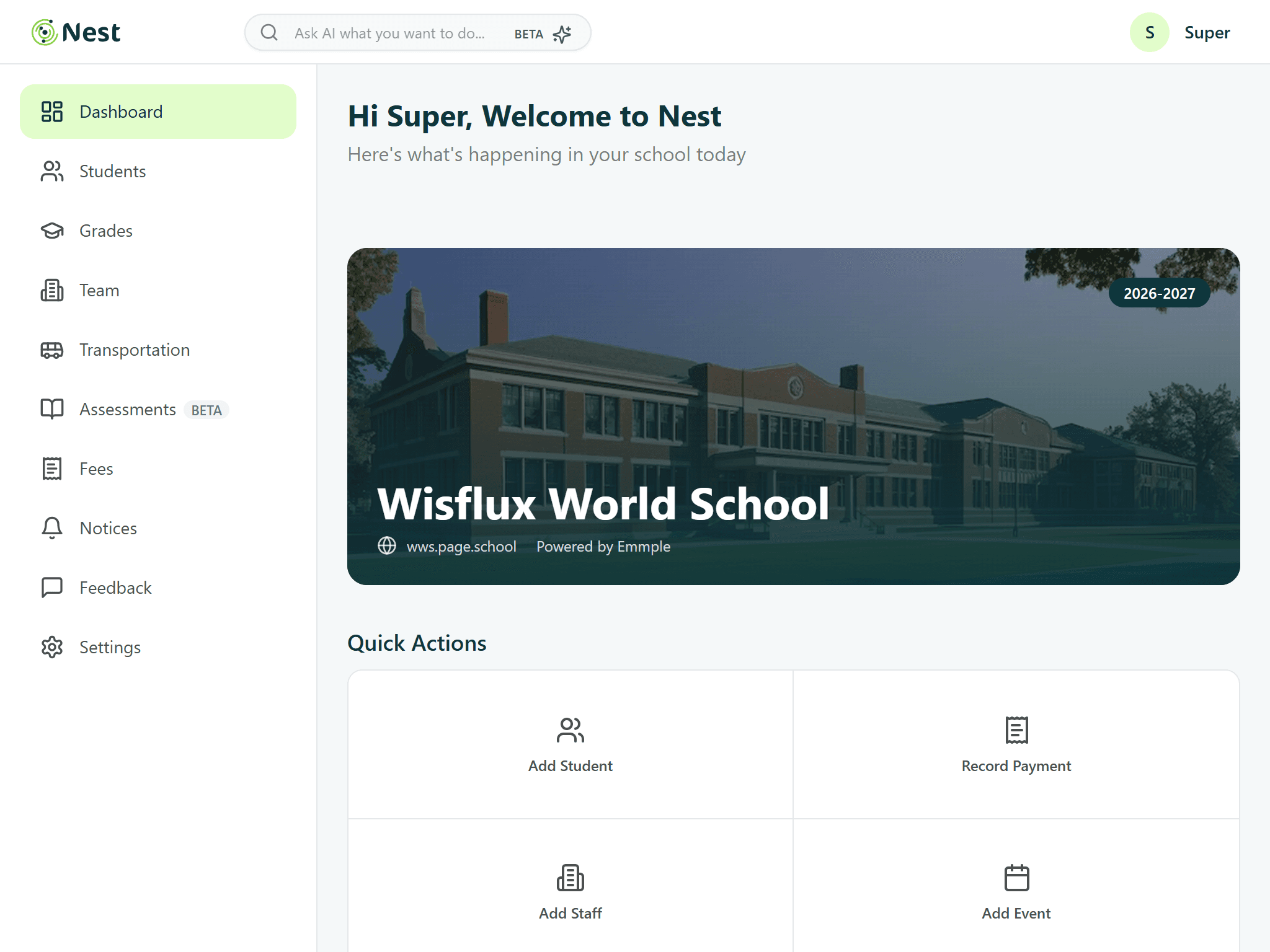Click the Wisflux World School banner title
The image size is (1270, 952).
(x=603, y=503)
